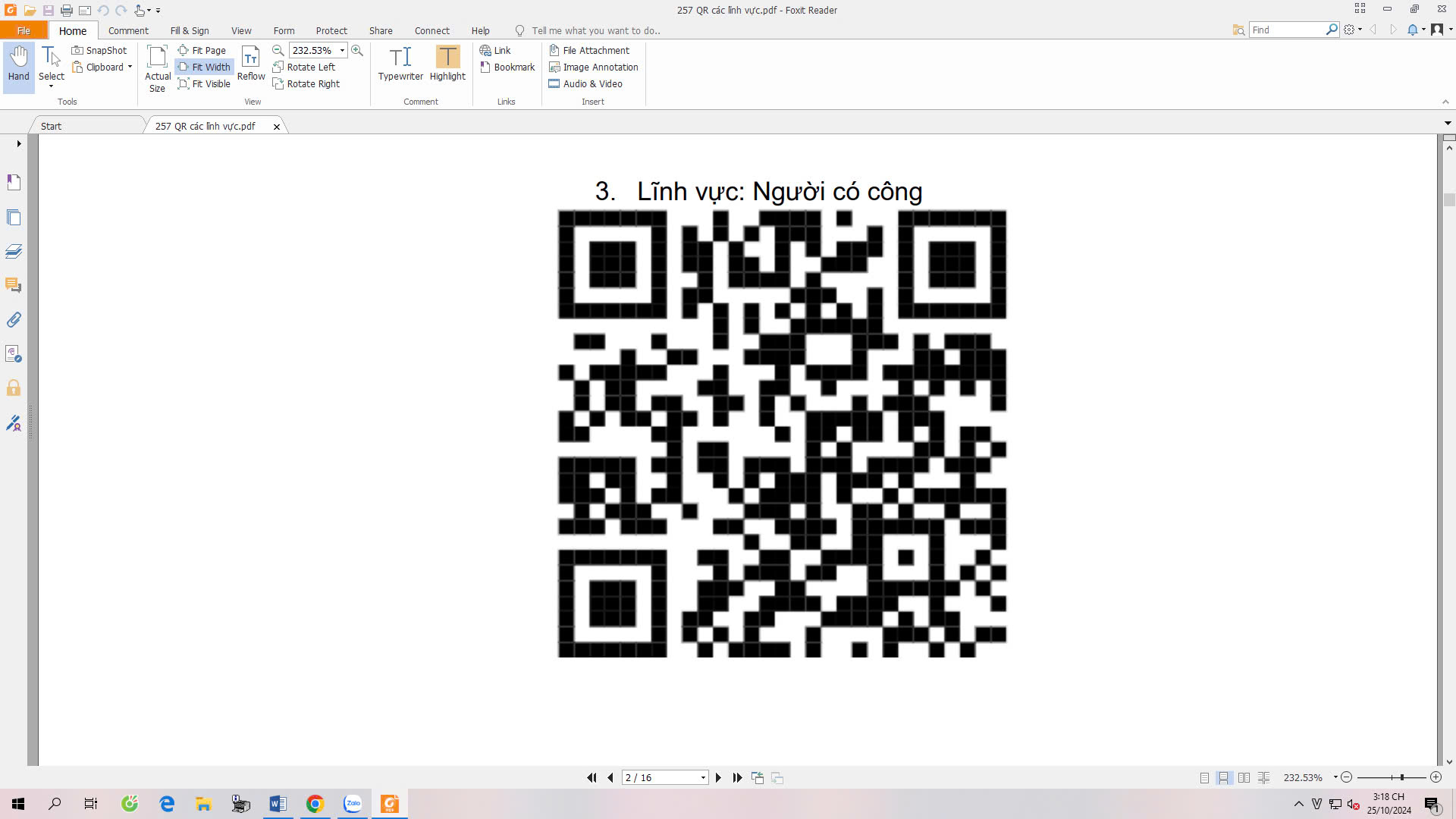The width and height of the screenshot is (1456, 819).
Task: Take a SnapShot of the page
Action: (99, 50)
